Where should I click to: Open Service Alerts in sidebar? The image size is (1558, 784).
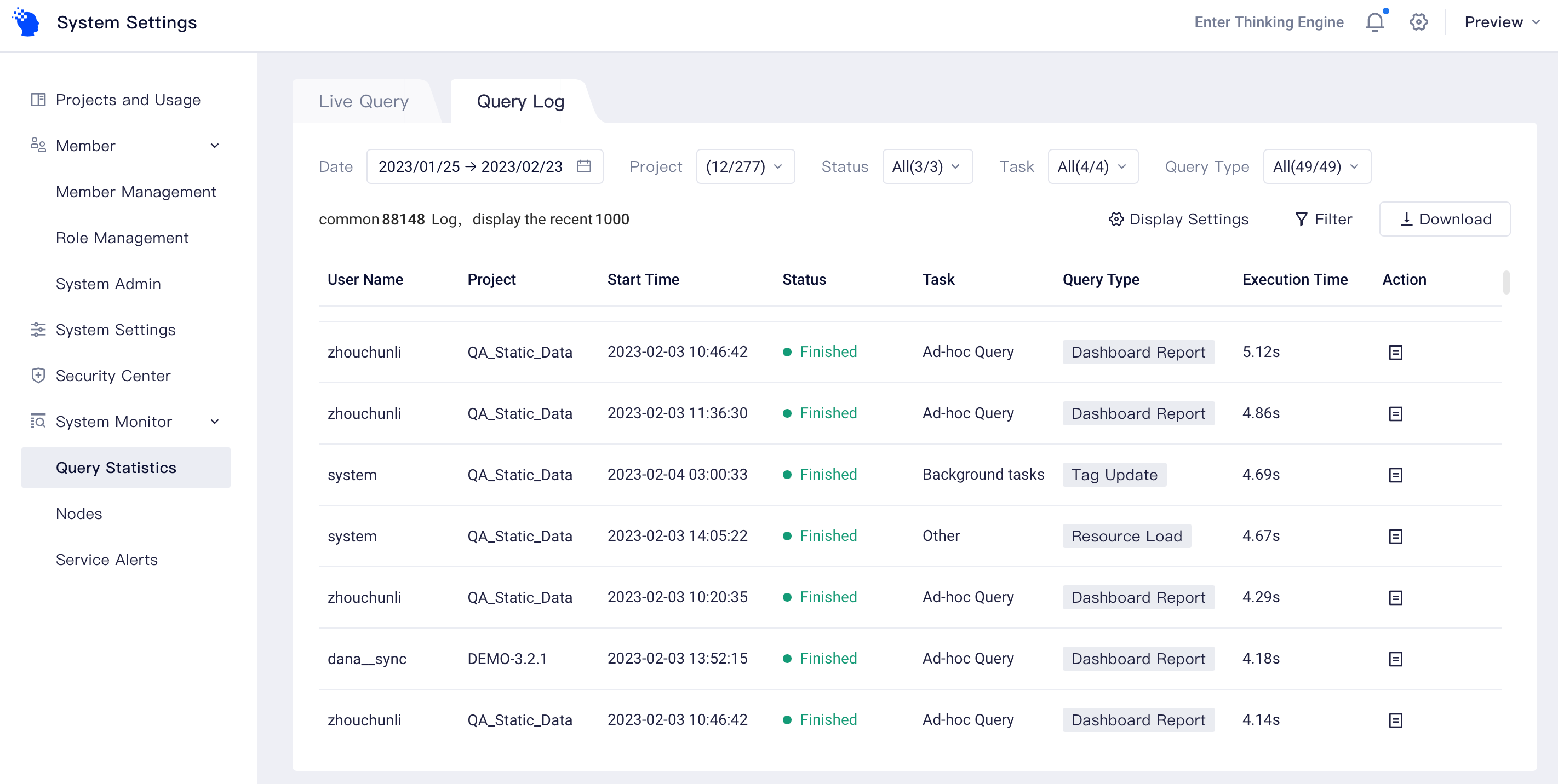tap(106, 559)
